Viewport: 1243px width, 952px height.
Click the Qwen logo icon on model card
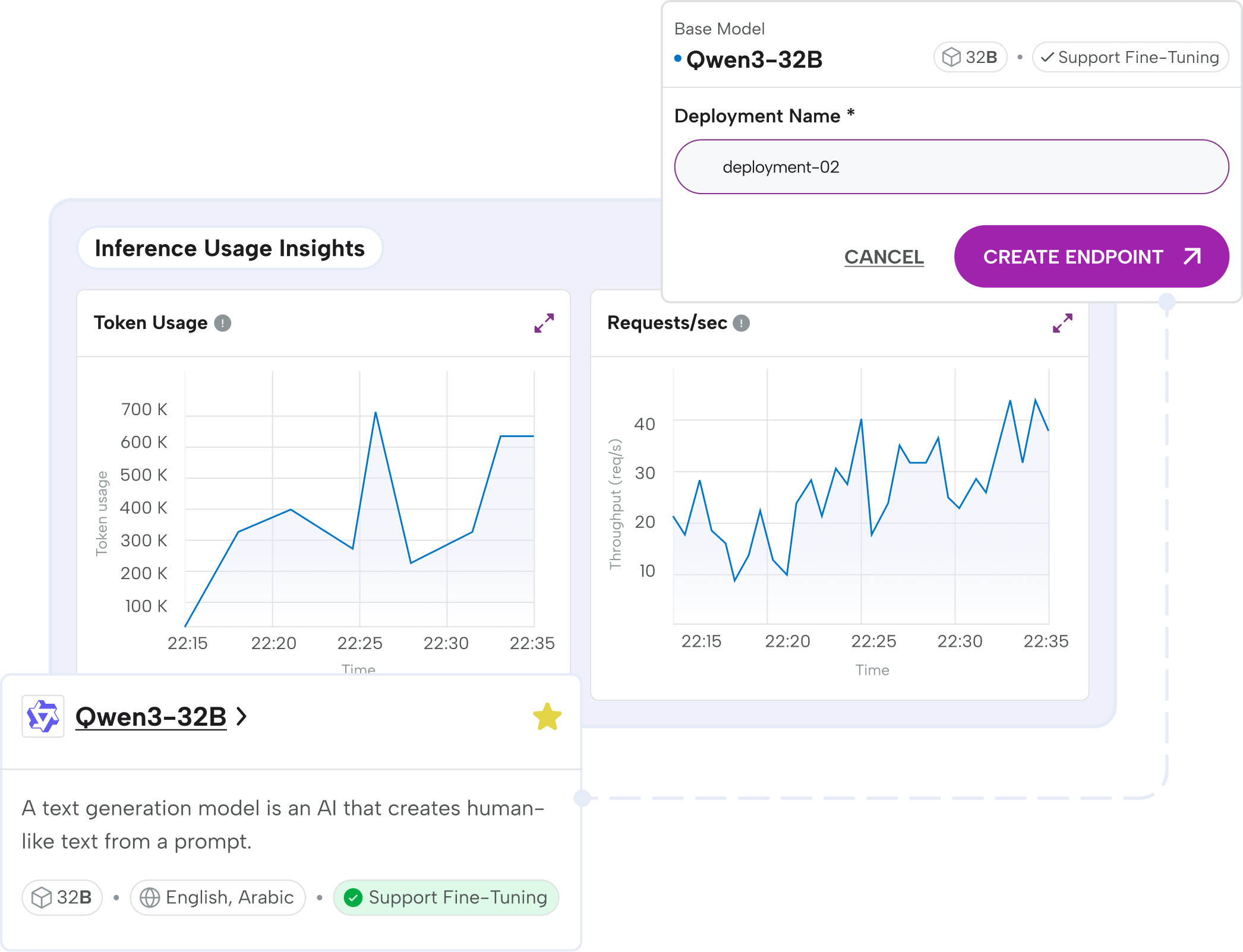[43, 716]
